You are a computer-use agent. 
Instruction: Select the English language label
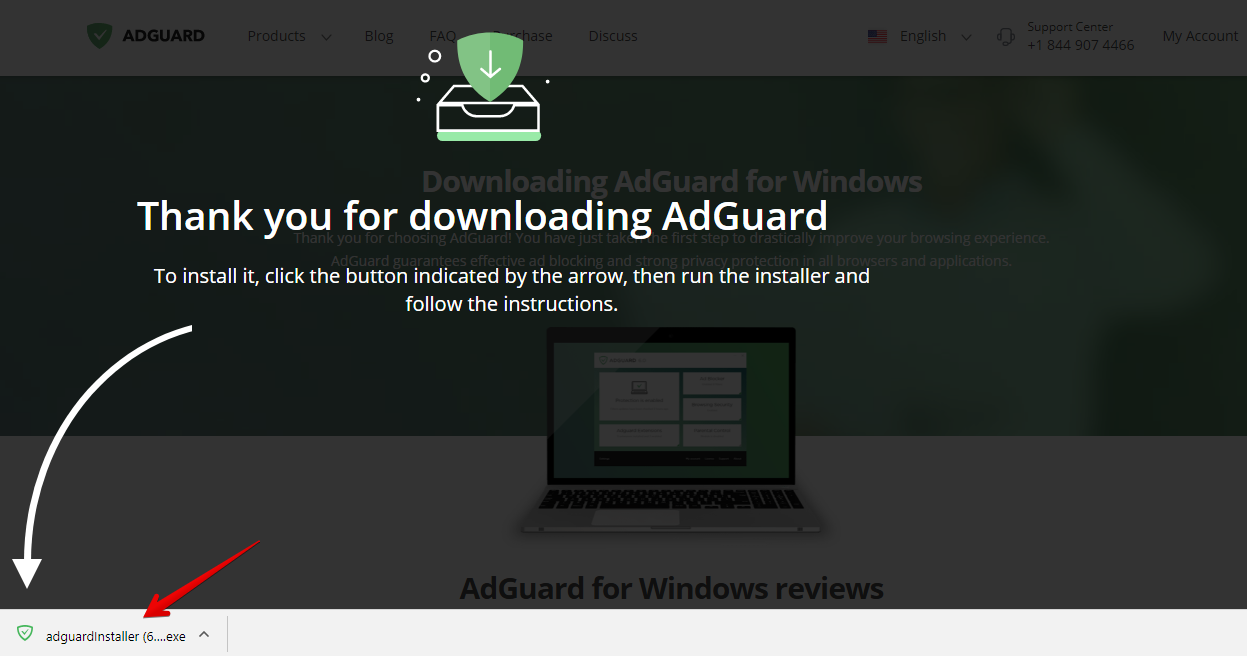click(x=922, y=36)
